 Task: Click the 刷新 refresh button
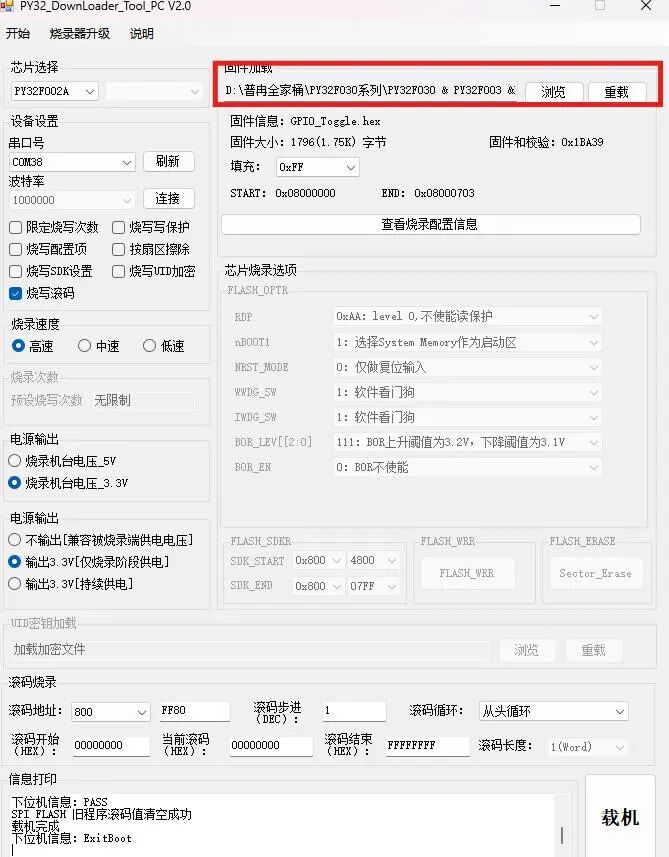click(x=168, y=161)
